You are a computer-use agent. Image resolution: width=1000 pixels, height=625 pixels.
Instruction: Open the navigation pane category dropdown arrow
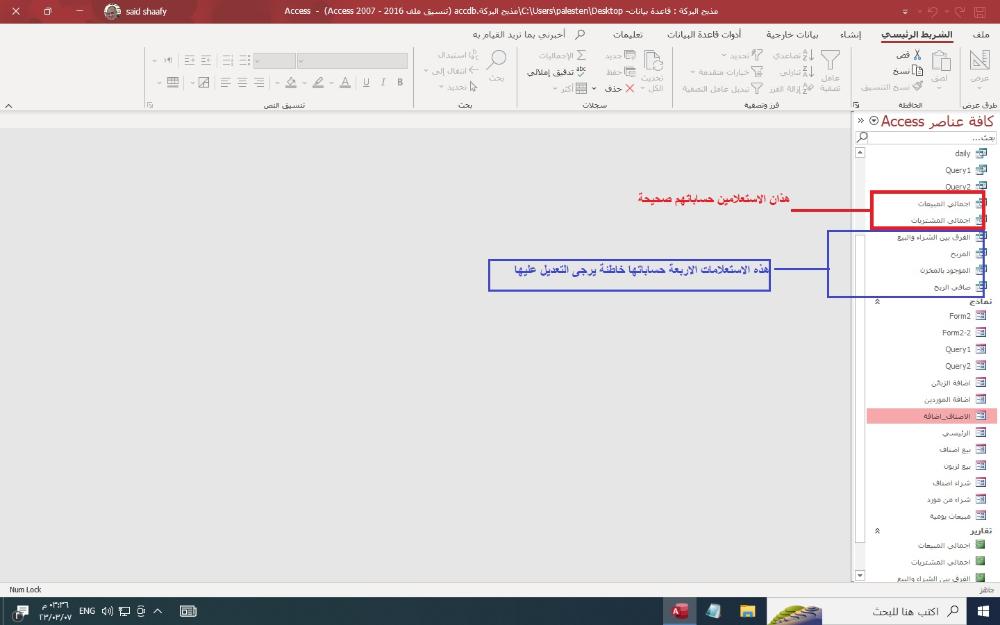(x=874, y=121)
